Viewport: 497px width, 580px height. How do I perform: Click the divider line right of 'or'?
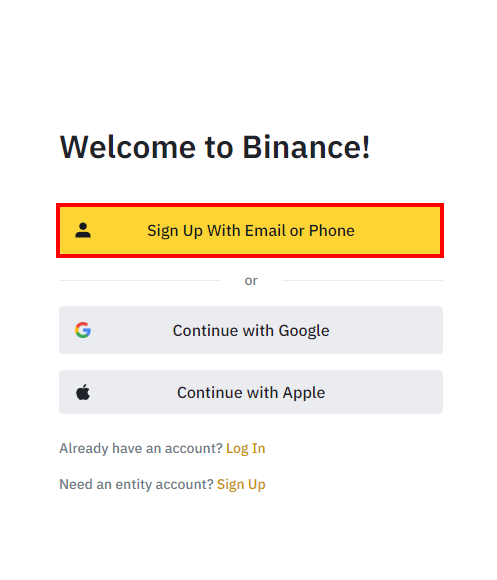tap(362, 280)
